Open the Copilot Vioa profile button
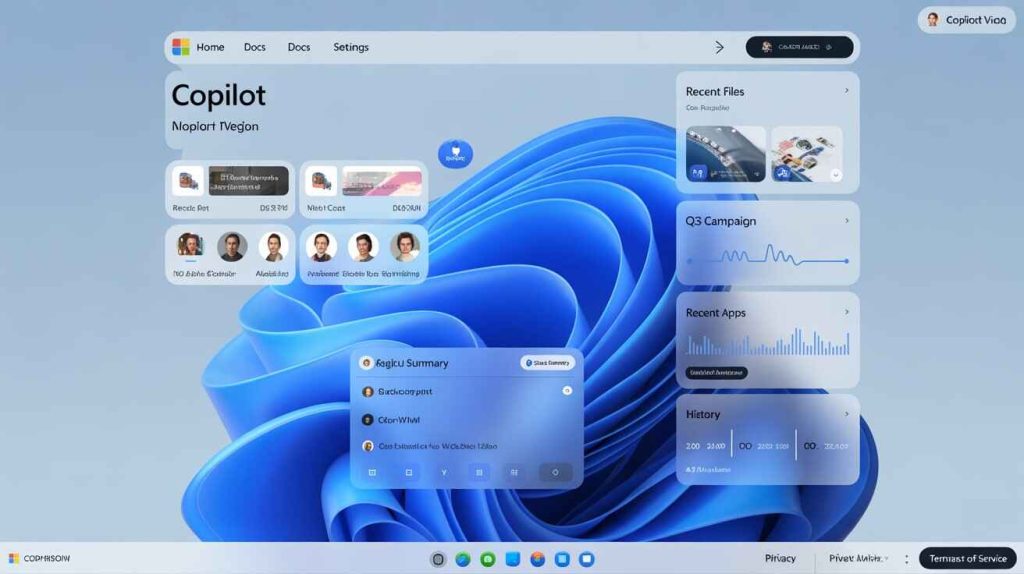The height and width of the screenshot is (574, 1024). [x=967, y=20]
